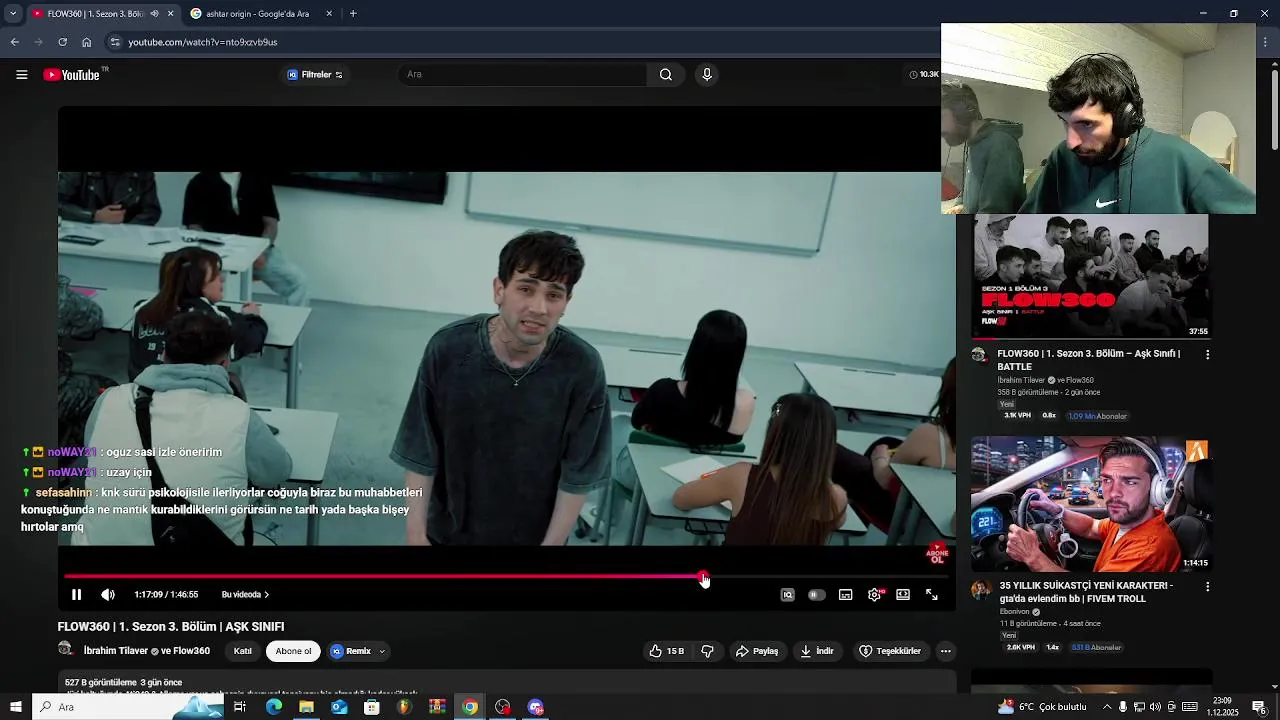The height and width of the screenshot is (720, 1280).
Task: Open the Flow360 channel link
Action: pyautogui.click(x=191, y=651)
